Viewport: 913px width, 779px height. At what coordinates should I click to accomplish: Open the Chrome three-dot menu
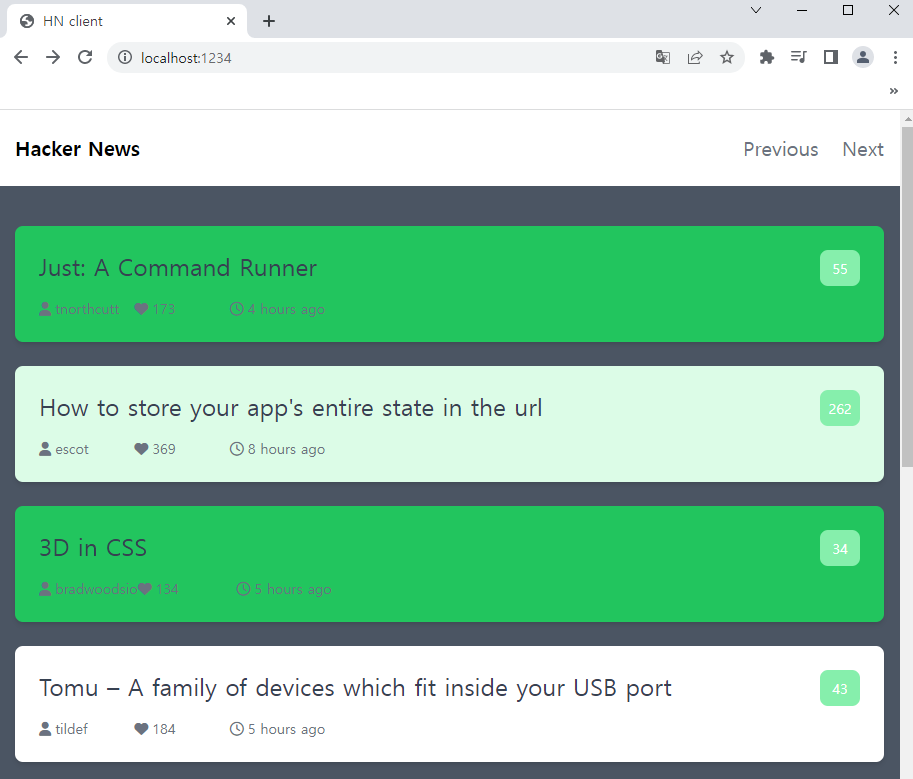[x=895, y=57]
